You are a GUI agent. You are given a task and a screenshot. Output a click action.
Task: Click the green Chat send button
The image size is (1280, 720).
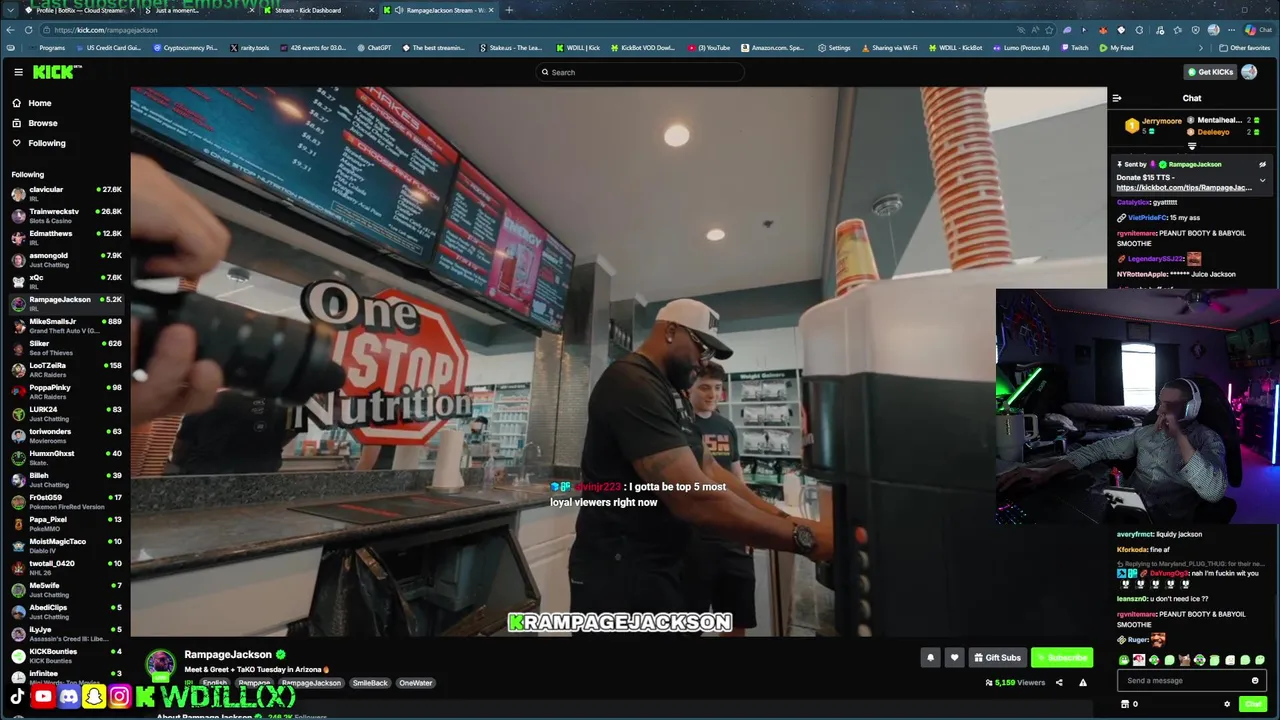pos(1253,704)
